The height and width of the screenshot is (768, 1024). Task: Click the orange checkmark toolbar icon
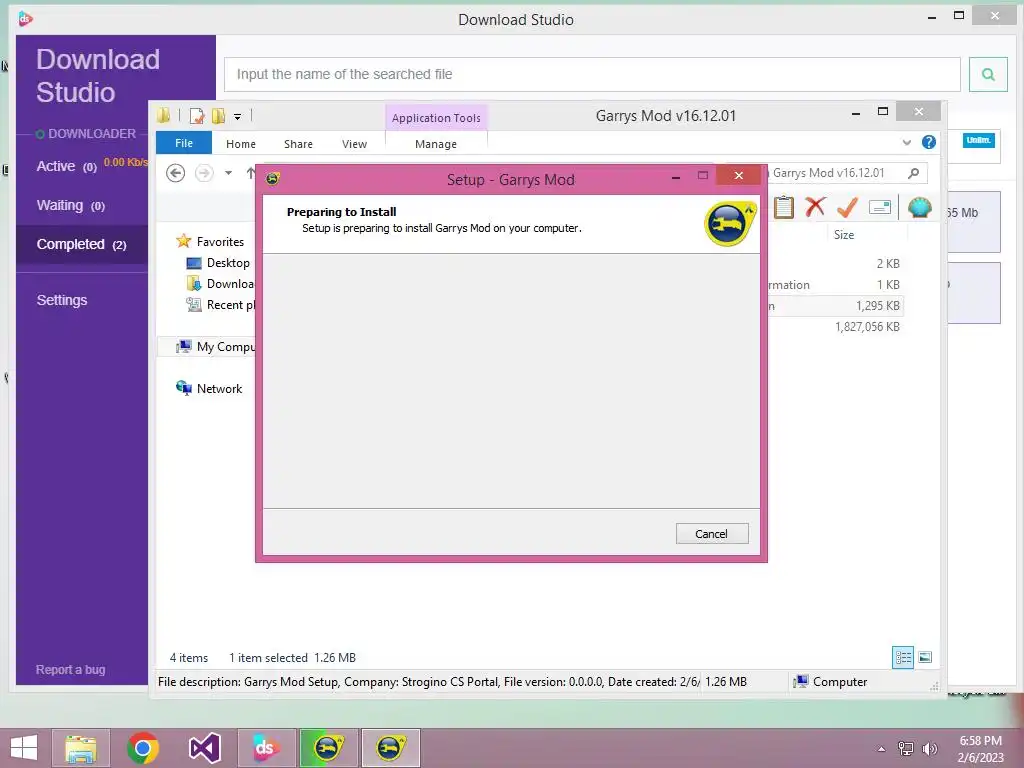pos(847,207)
